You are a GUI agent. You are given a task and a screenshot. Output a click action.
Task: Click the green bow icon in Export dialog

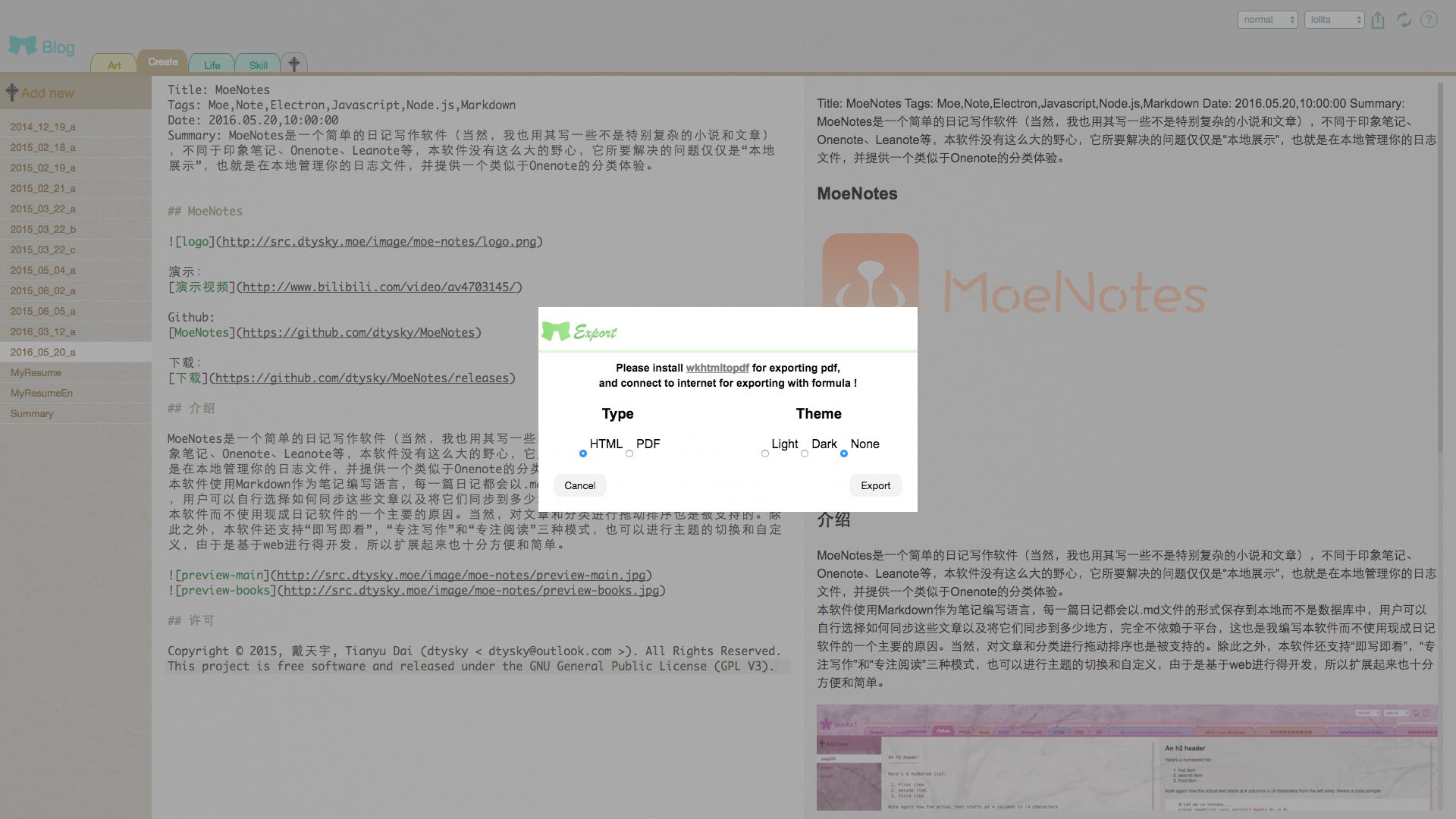pos(555,331)
